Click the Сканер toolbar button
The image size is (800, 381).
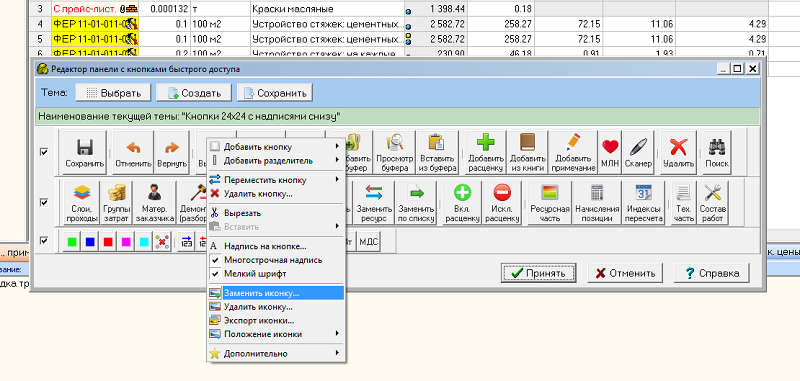(638, 152)
